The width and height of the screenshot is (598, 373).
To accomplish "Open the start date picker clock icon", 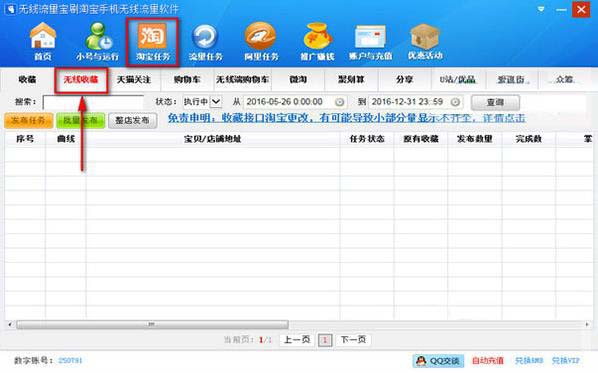I will tap(339, 102).
